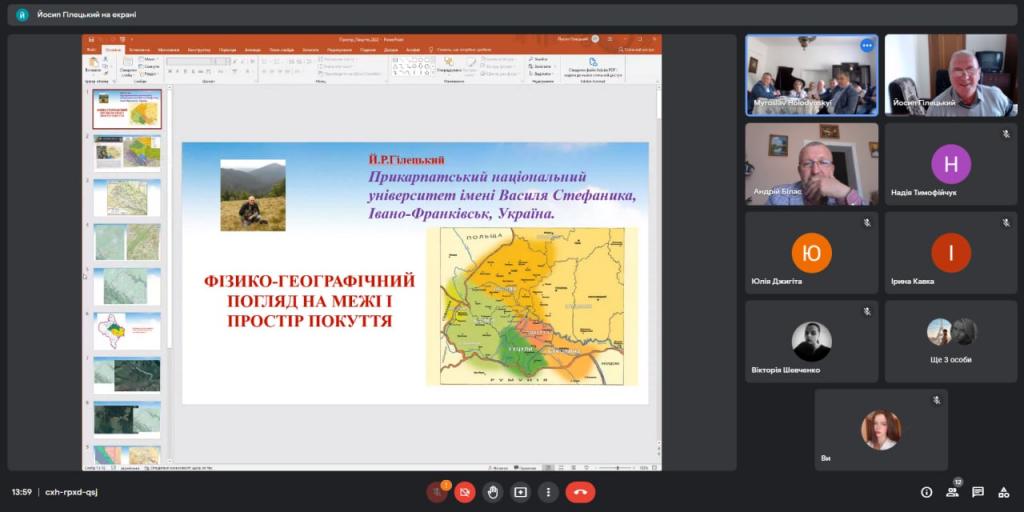Open meeting details info icon
Screen dimensions: 1024x512
[926, 492]
